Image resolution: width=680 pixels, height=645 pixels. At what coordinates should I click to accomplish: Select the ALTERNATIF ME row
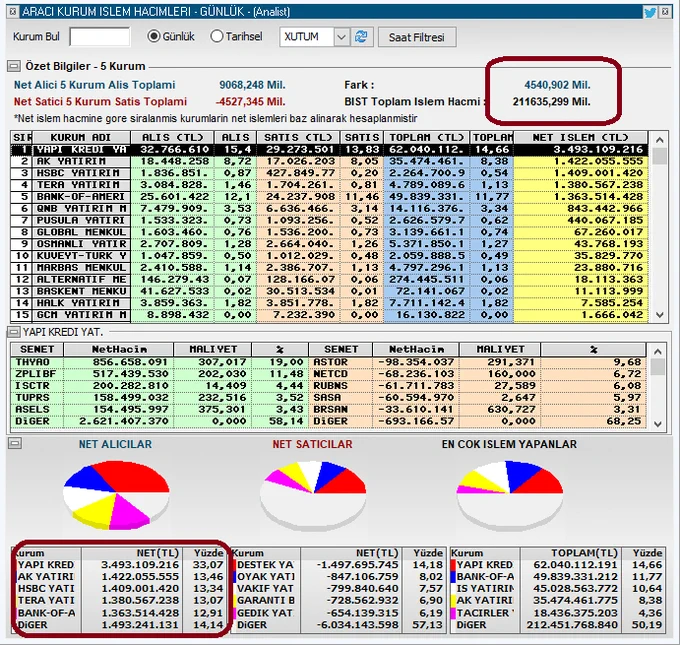click(x=330, y=279)
